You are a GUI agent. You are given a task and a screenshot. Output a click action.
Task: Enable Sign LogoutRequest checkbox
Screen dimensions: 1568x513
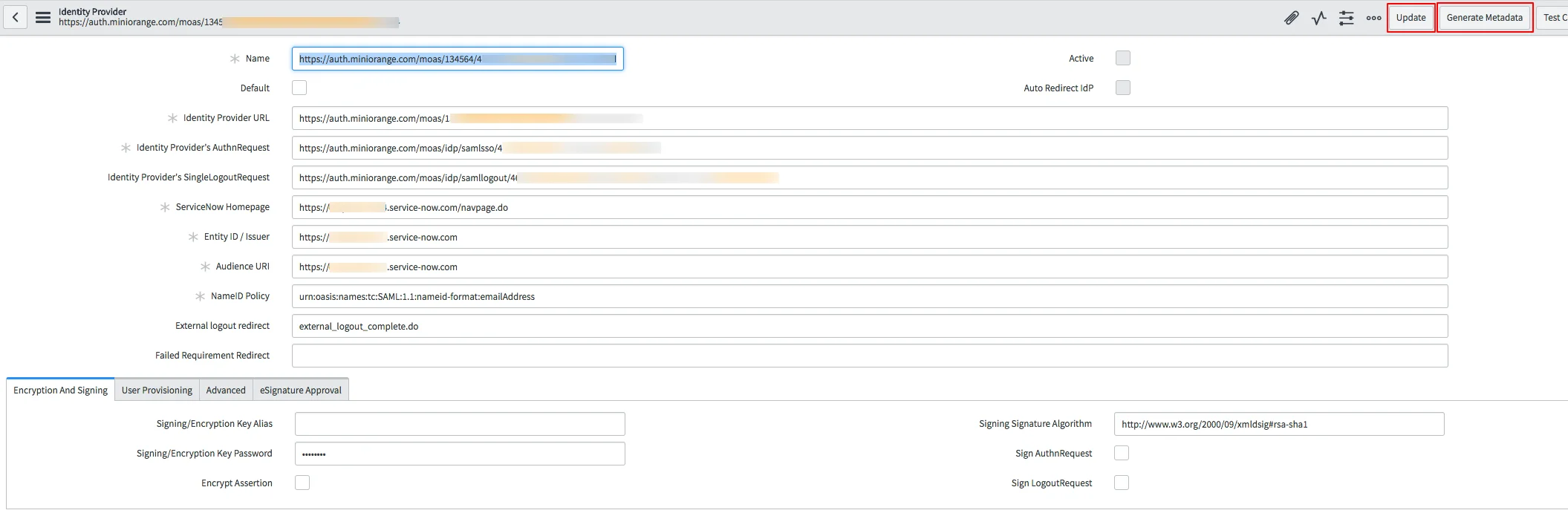click(1122, 483)
